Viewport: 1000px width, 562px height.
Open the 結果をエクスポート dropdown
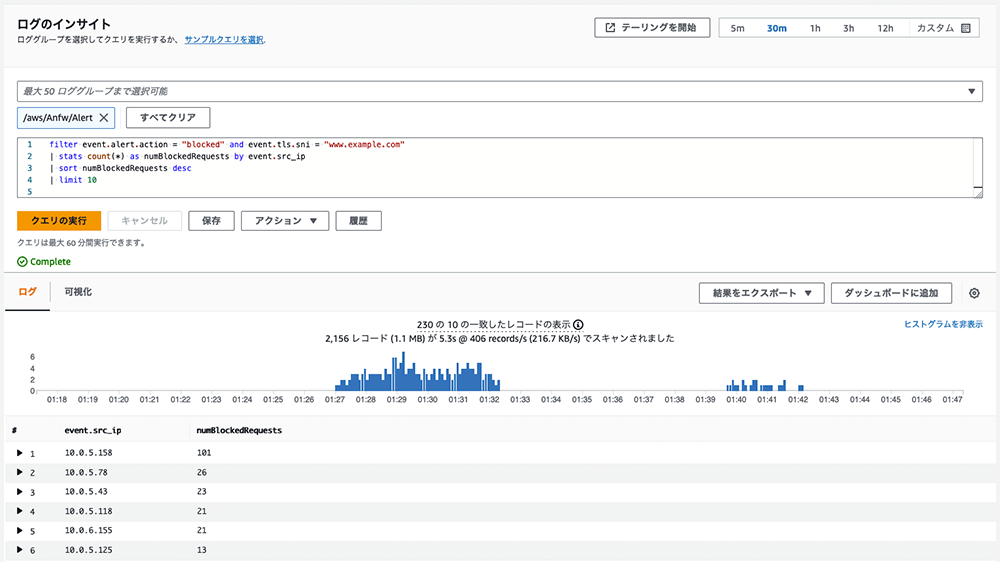761,293
